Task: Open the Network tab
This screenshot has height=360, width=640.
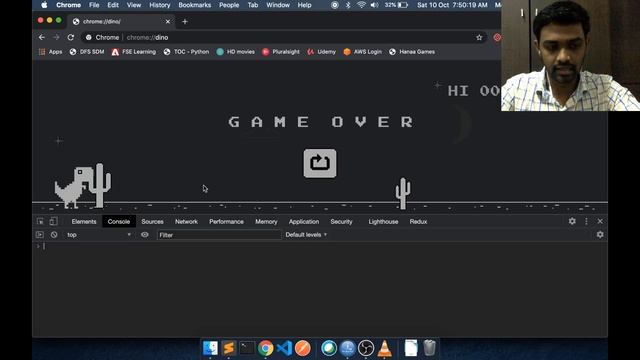Action: point(186,222)
